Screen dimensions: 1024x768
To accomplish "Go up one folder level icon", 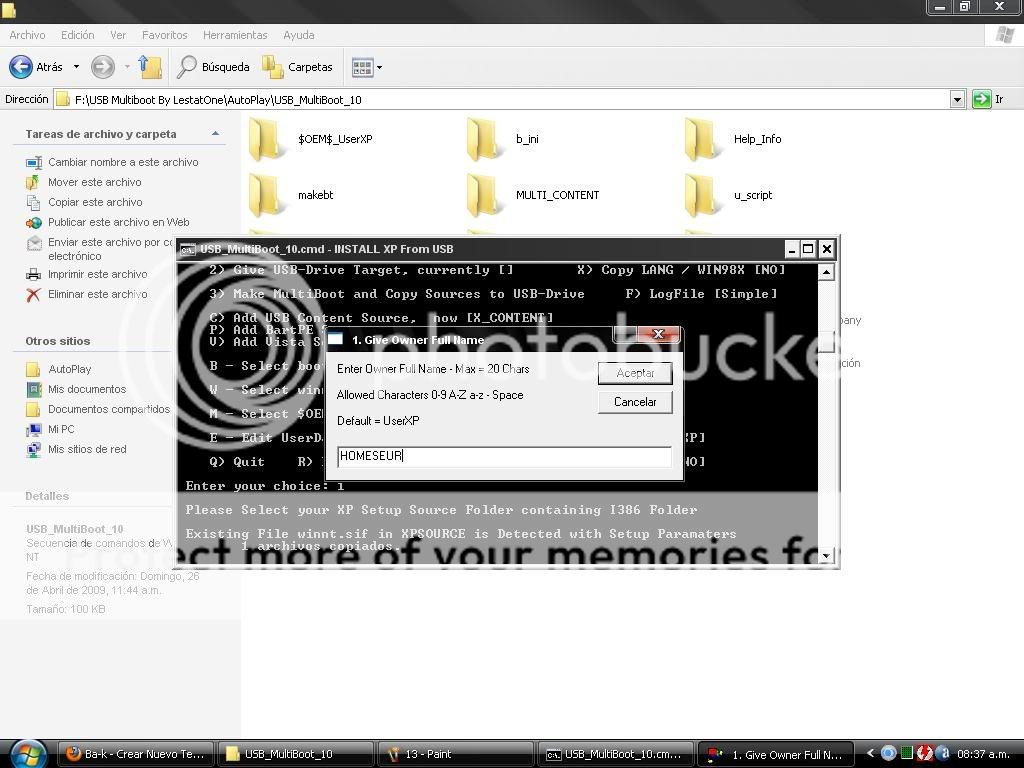I will (x=150, y=67).
